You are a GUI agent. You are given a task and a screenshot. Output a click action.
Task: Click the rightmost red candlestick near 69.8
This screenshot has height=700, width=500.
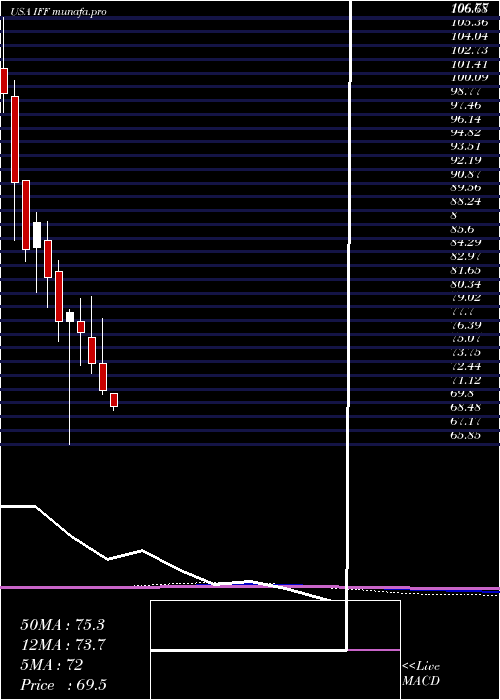click(x=114, y=400)
